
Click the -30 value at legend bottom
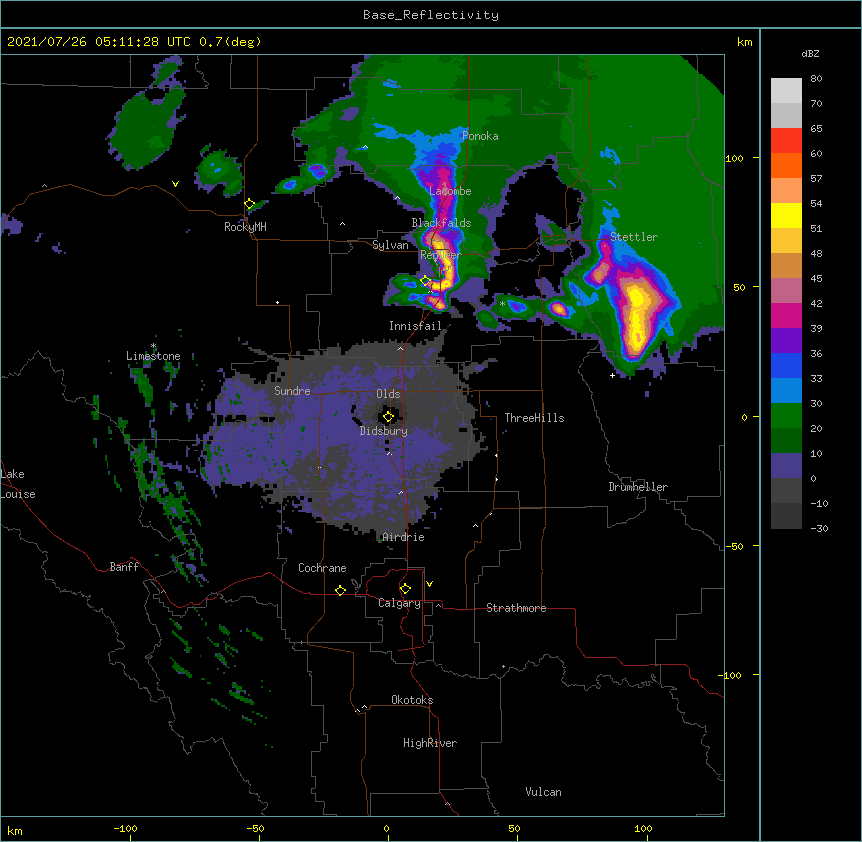(819, 528)
